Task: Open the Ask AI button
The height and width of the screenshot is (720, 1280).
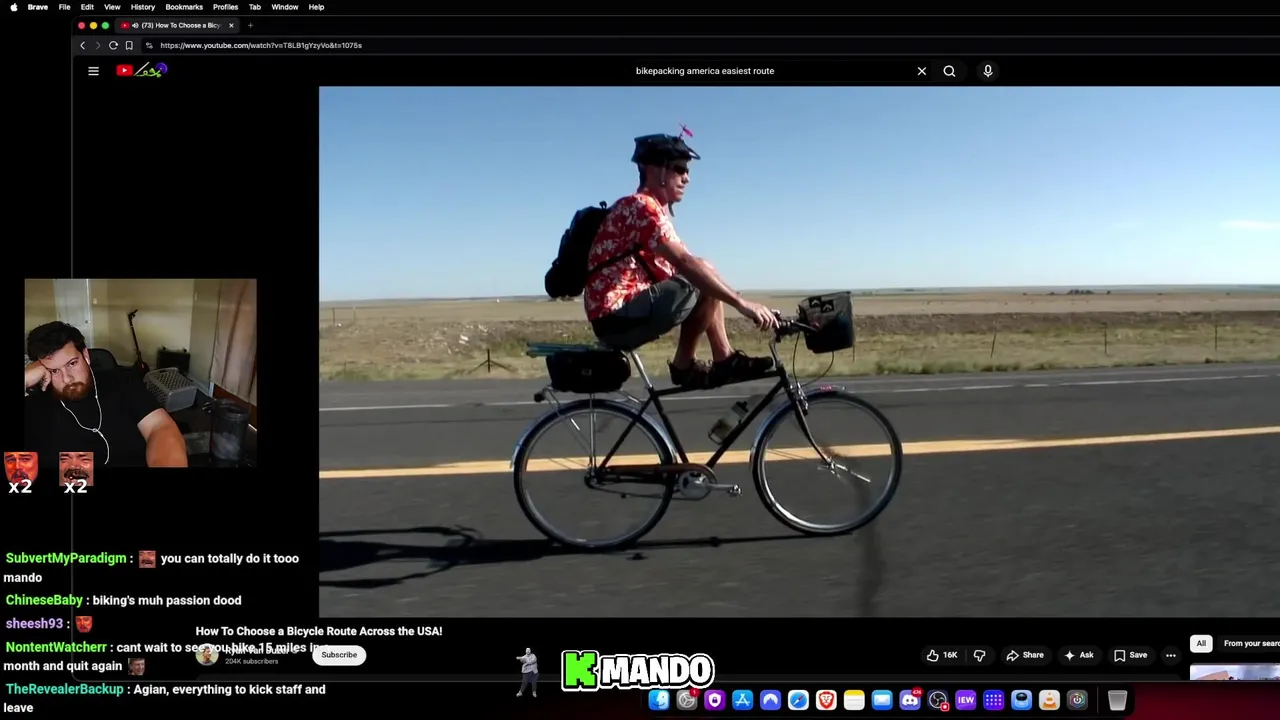Action: click(x=1079, y=655)
